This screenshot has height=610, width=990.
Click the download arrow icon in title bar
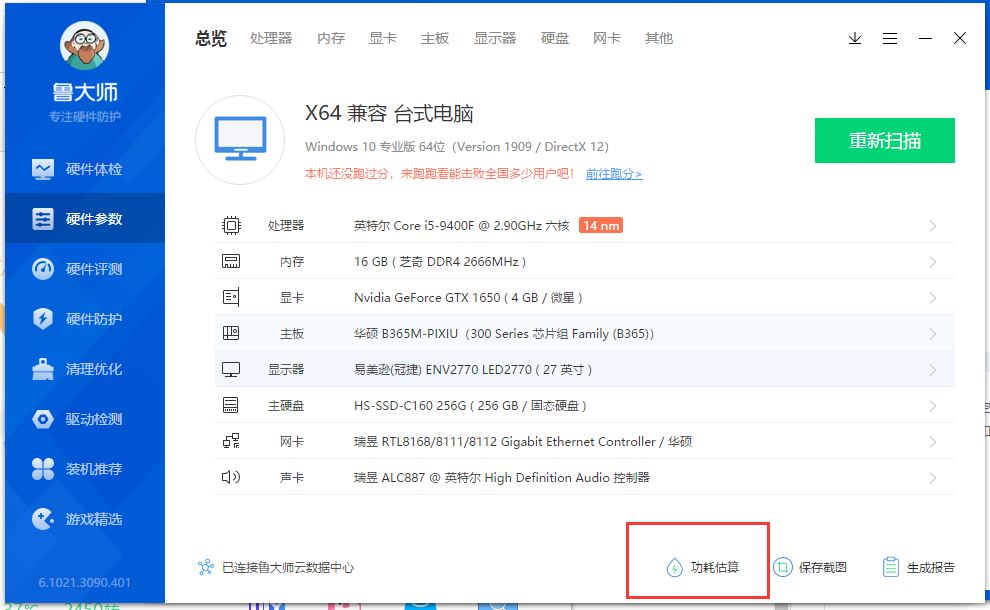pyautogui.click(x=855, y=38)
